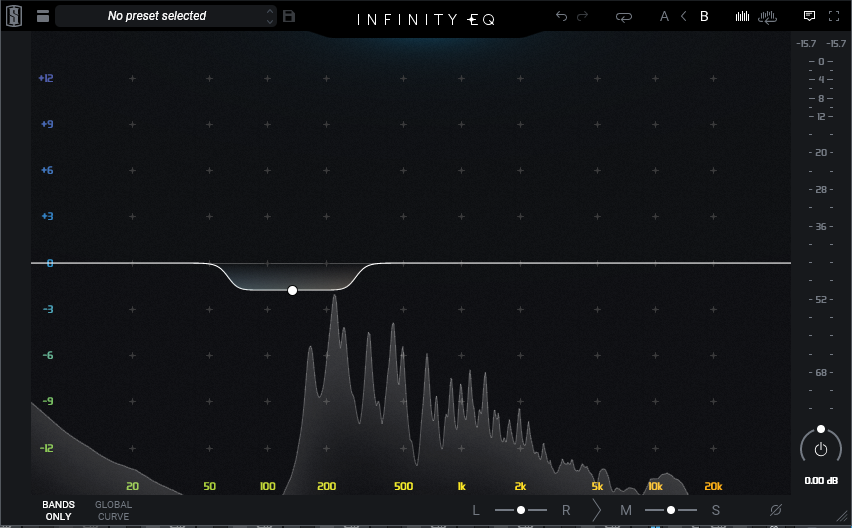Viewport: 852px width, 528px height.
Task: Open the help comments icon
Action: coord(809,16)
